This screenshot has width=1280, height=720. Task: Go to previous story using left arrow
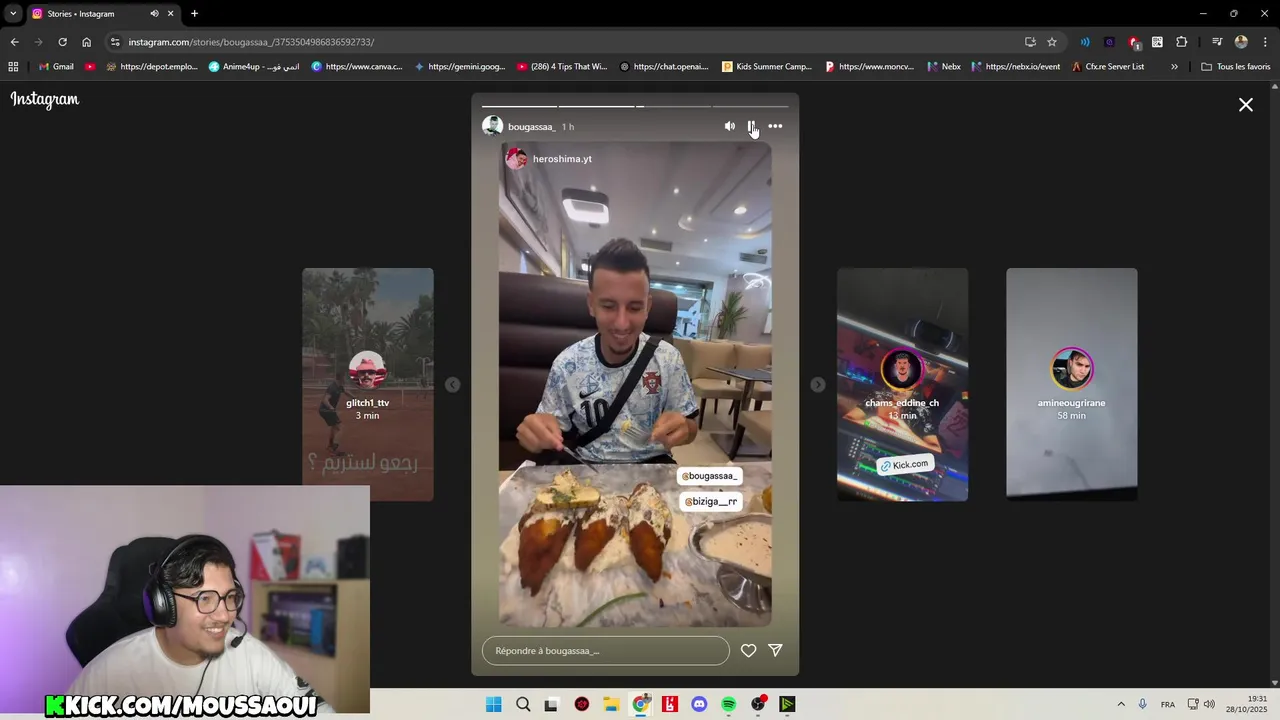(x=452, y=384)
